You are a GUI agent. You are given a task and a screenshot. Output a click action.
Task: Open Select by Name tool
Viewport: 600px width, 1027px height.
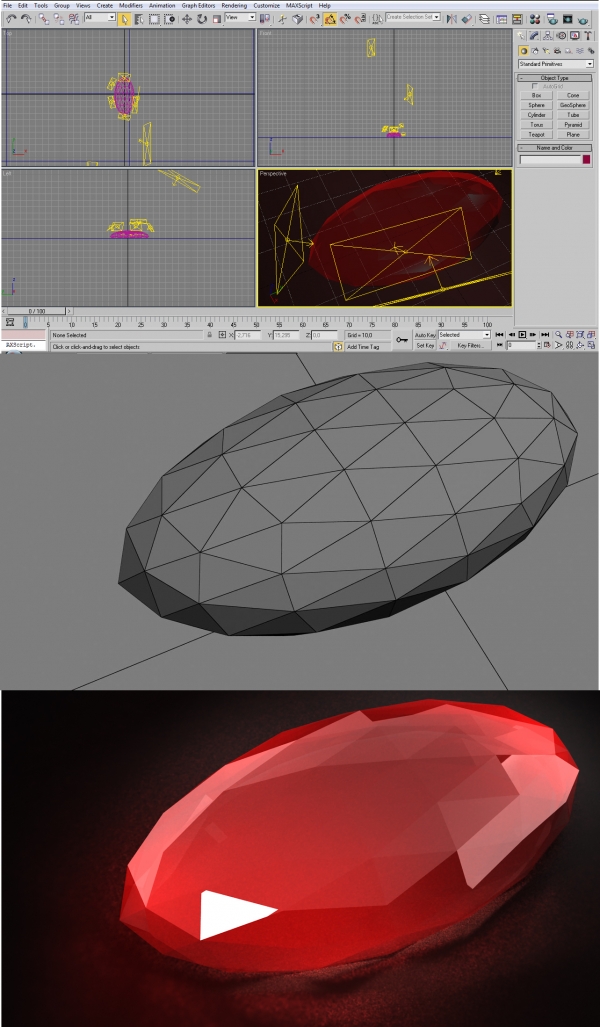[139, 19]
